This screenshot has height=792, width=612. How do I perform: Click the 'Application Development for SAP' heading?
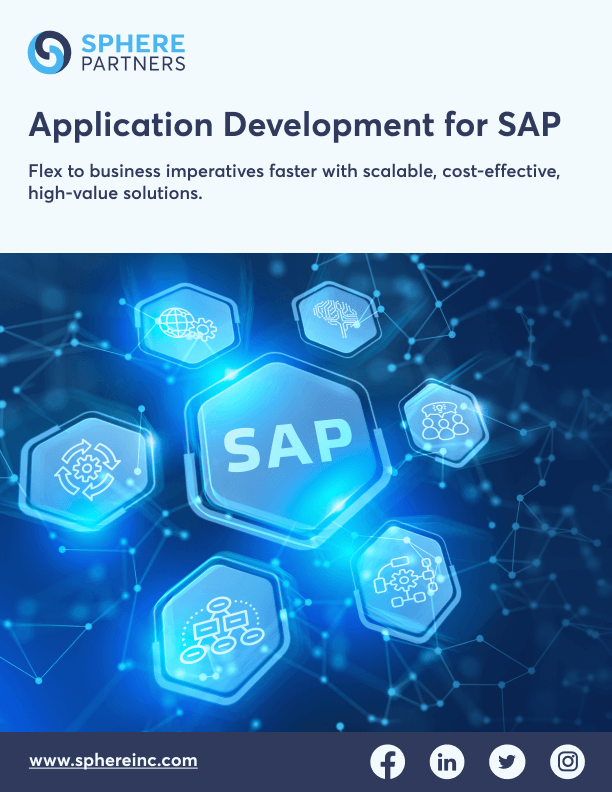[x=294, y=124]
